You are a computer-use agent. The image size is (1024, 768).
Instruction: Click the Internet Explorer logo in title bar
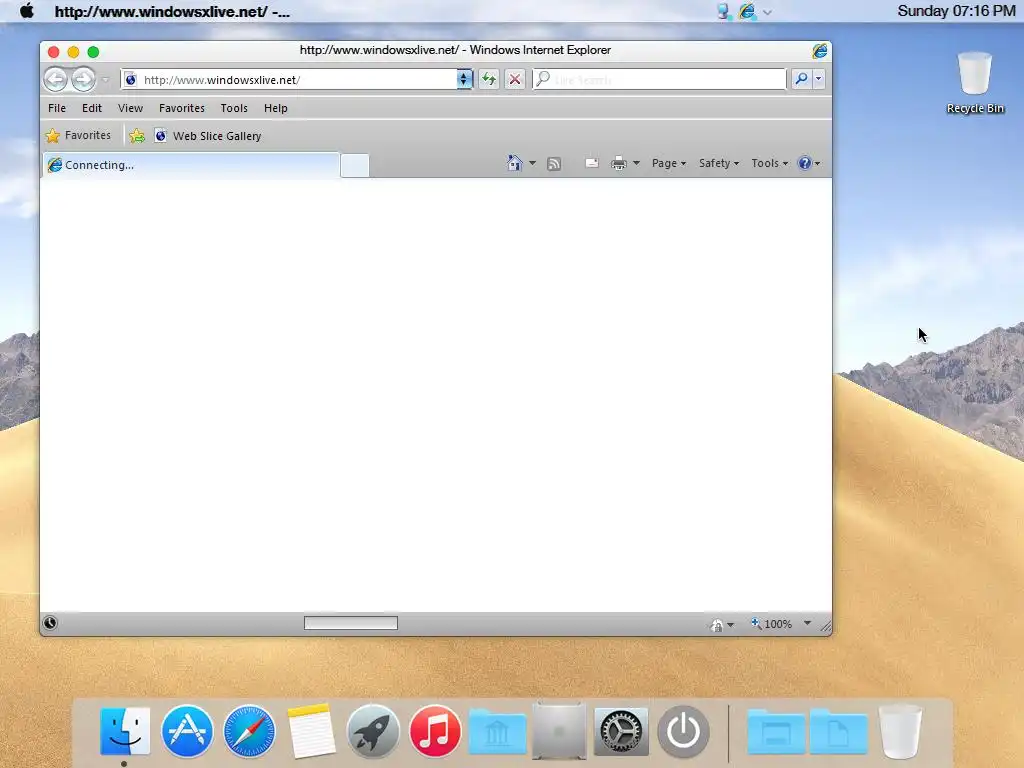pyautogui.click(x=820, y=50)
